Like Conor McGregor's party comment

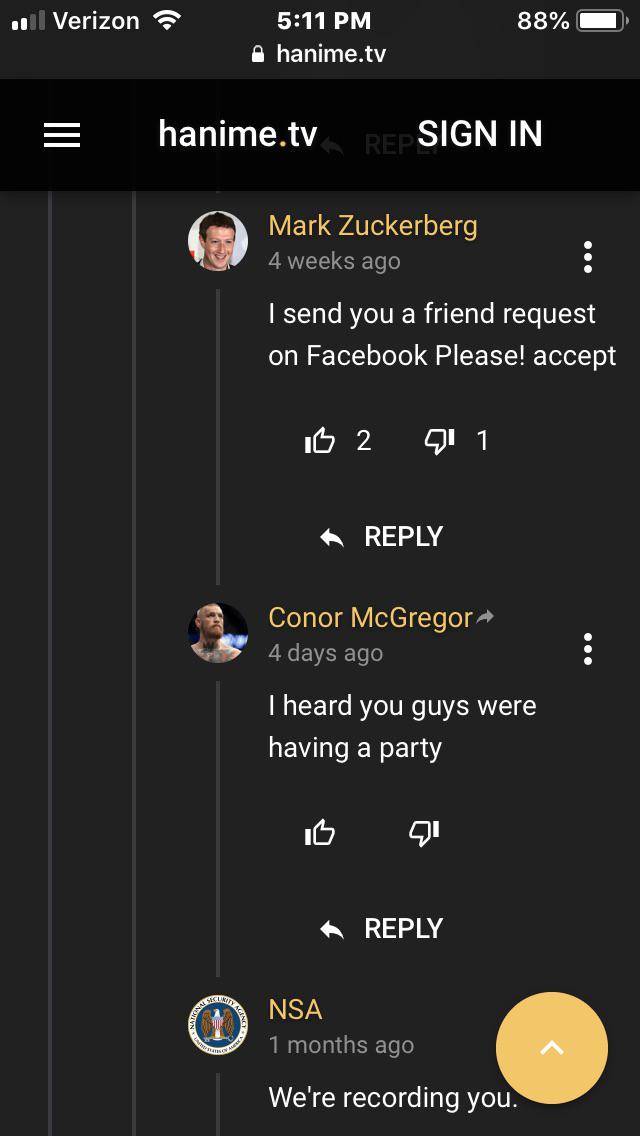[320, 832]
